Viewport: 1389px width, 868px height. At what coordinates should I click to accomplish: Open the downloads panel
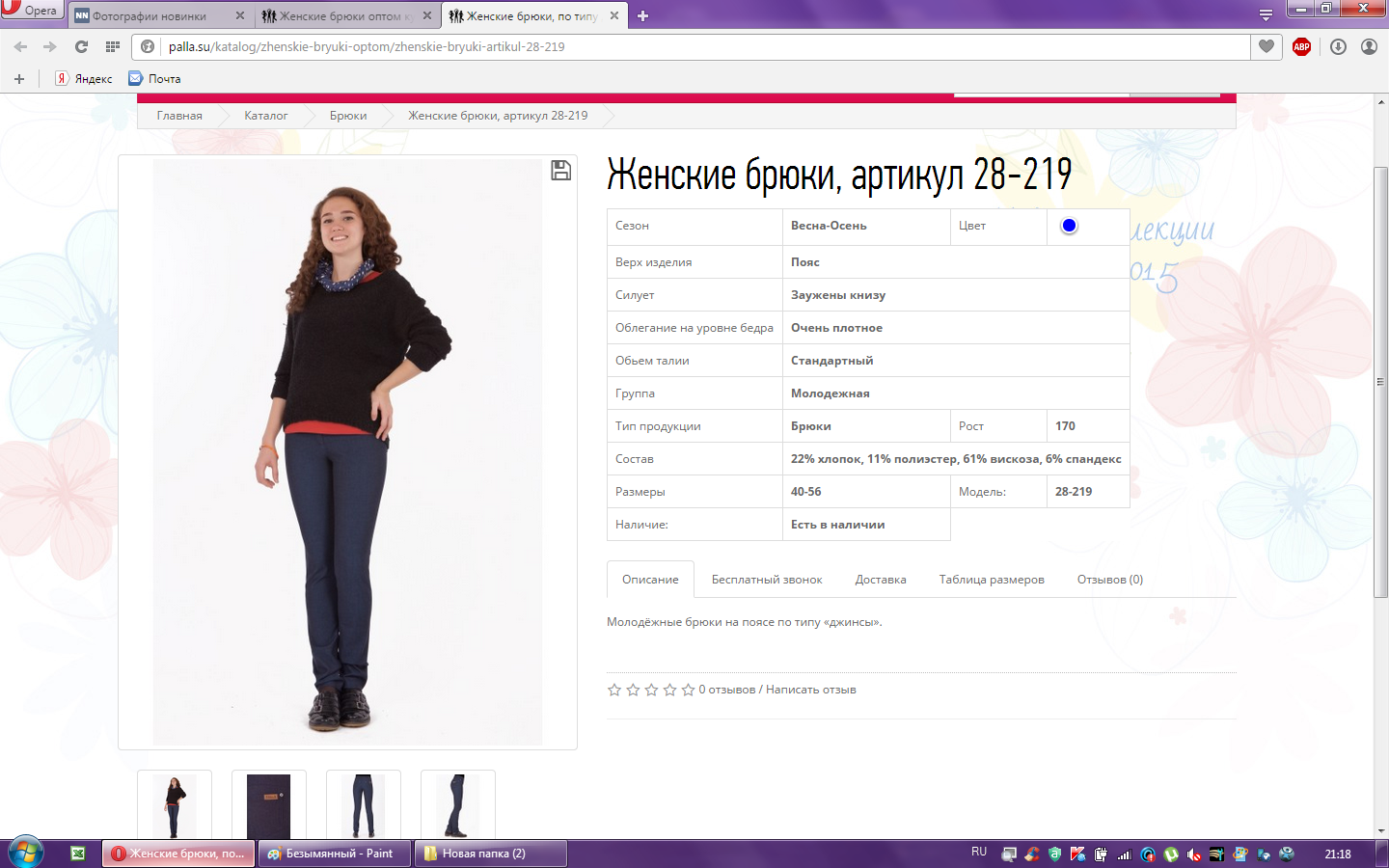pos(1338,46)
